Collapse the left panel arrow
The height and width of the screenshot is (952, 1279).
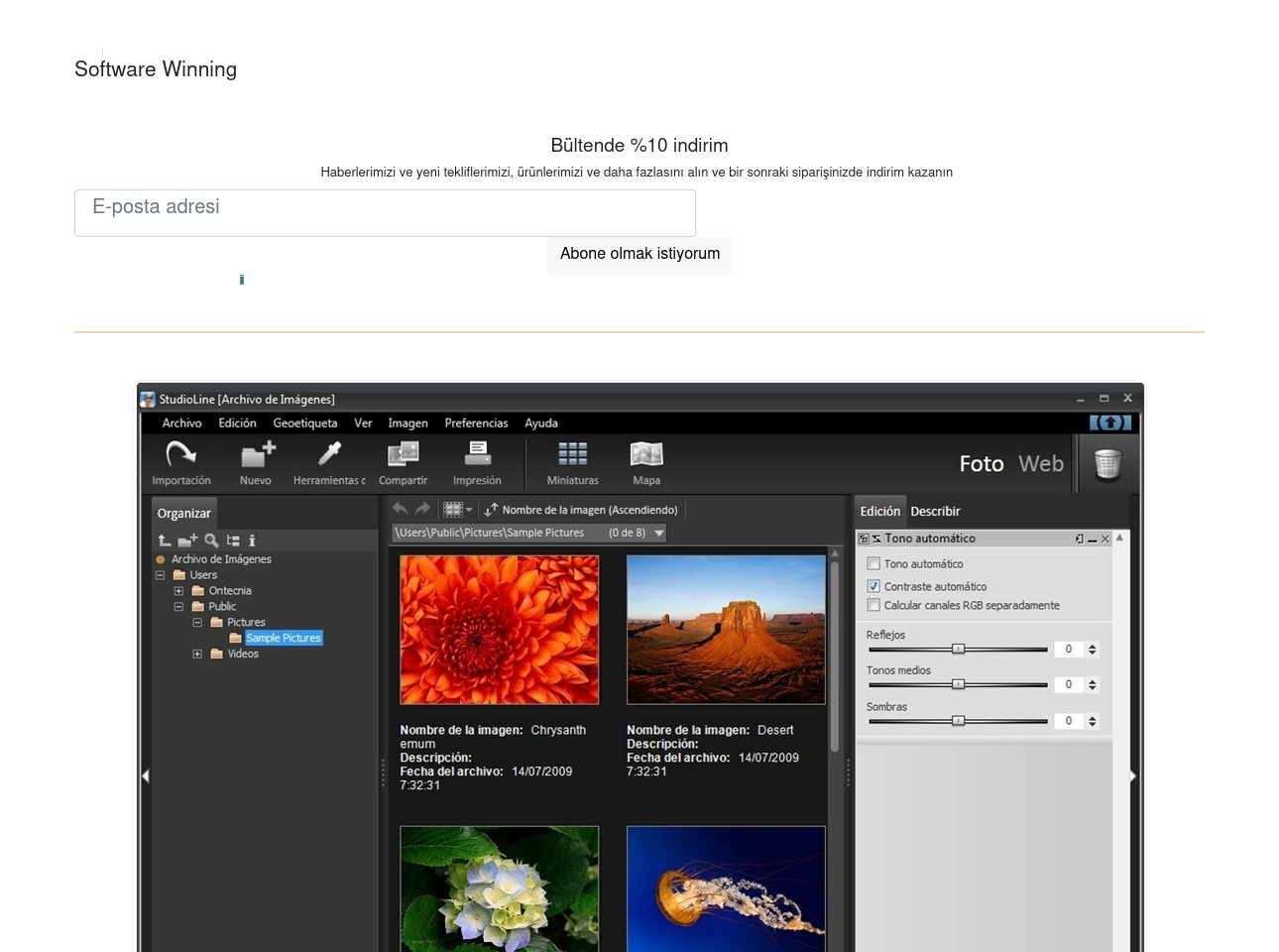pyautogui.click(x=145, y=776)
